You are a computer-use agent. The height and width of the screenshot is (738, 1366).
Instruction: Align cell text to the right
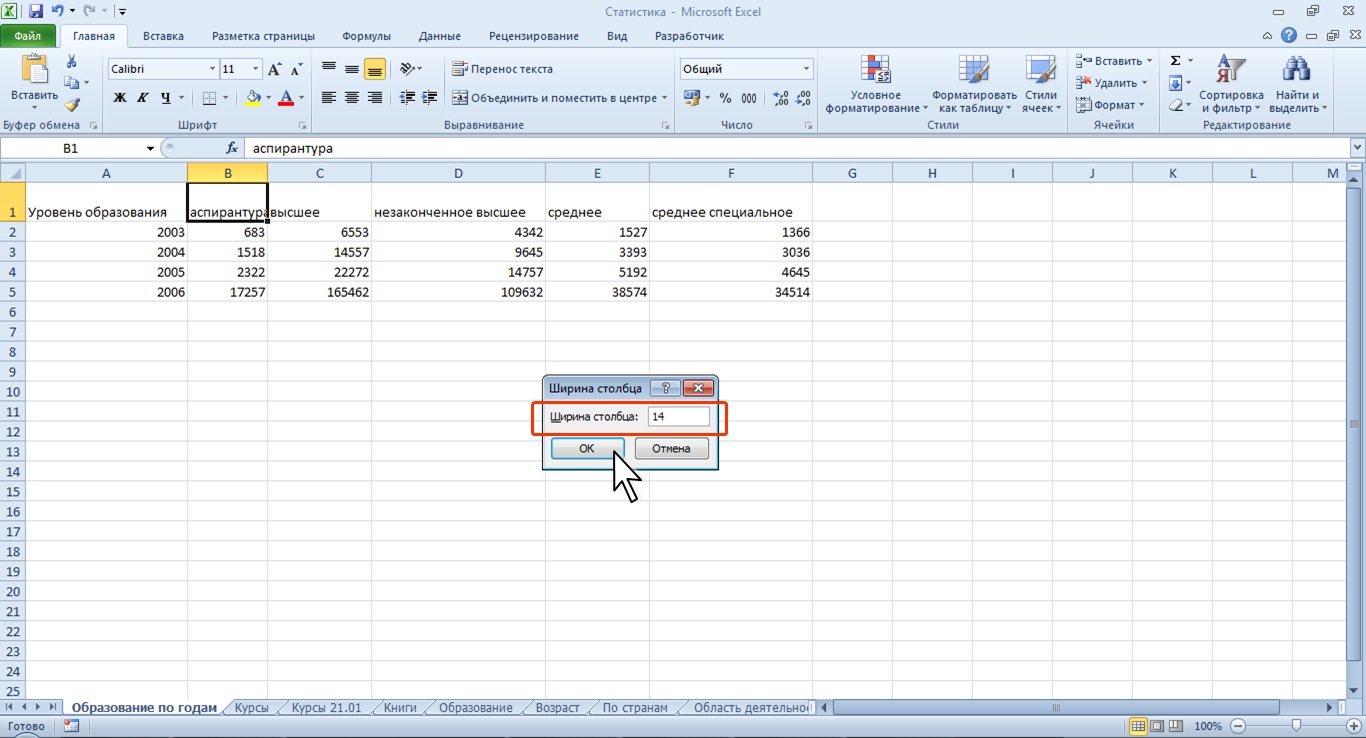coord(375,98)
